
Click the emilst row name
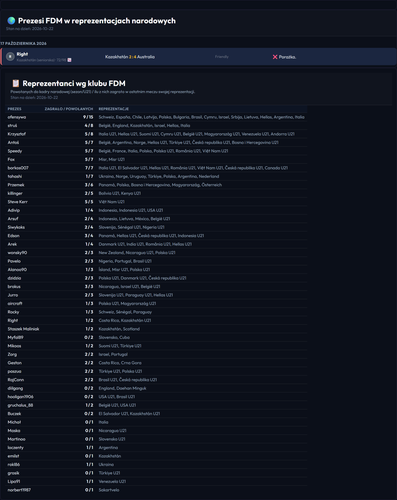pyautogui.click(x=13, y=456)
